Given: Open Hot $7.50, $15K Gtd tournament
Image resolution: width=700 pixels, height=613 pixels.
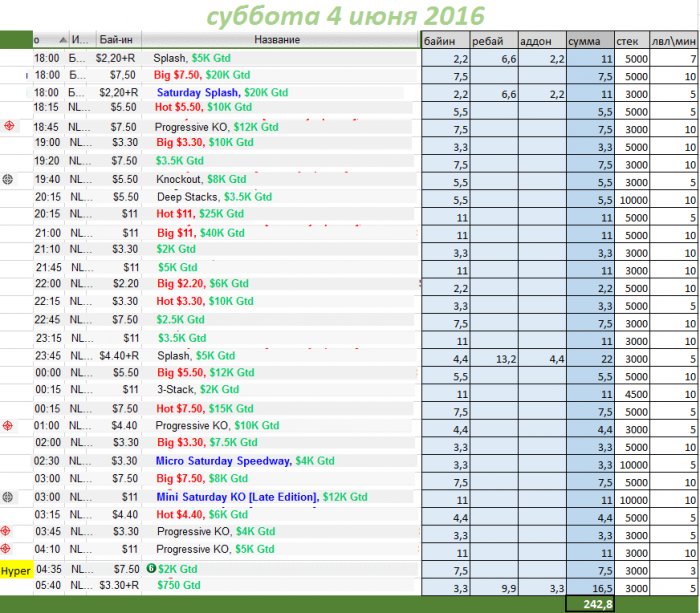Looking at the screenshot, I should 205,409.
